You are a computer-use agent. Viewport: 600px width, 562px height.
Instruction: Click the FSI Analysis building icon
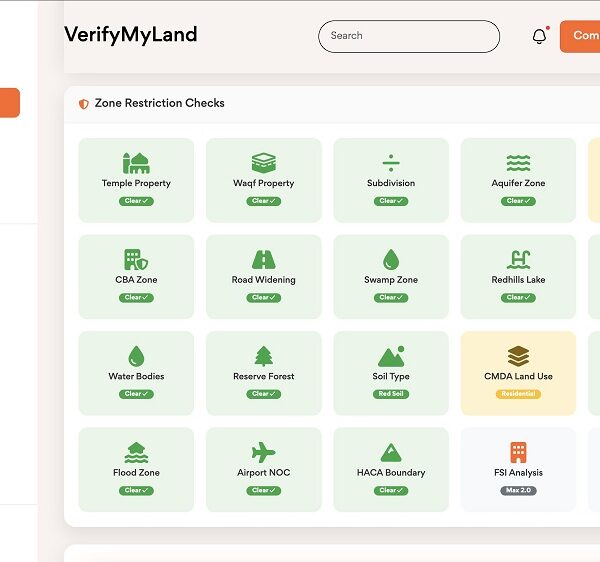(518, 453)
